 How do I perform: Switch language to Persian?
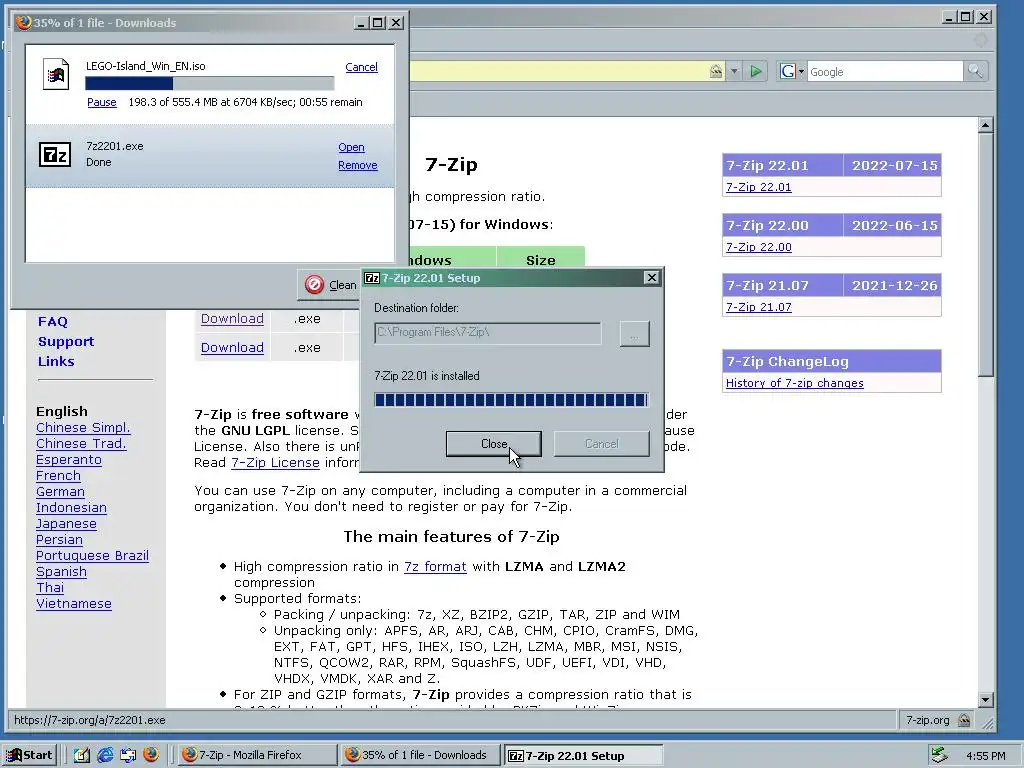(59, 539)
